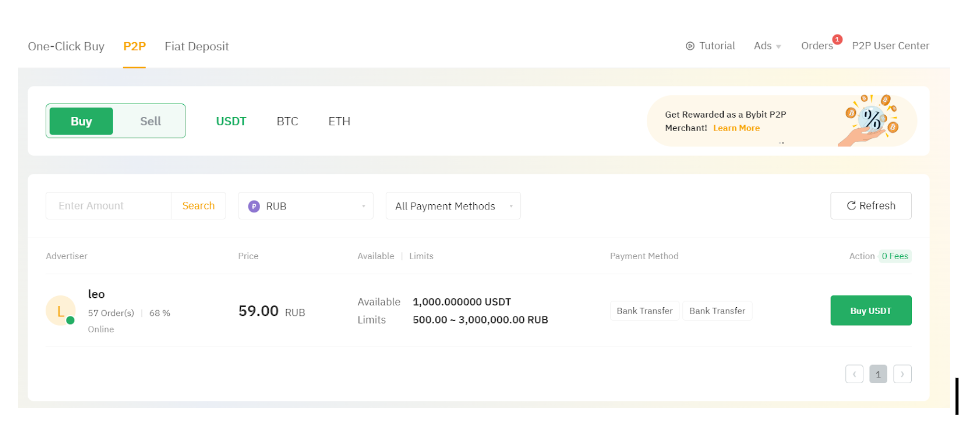This screenshot has height=424, width=968.
Task: Open the Fiat Deposit tab
Action: pos(196,46)
